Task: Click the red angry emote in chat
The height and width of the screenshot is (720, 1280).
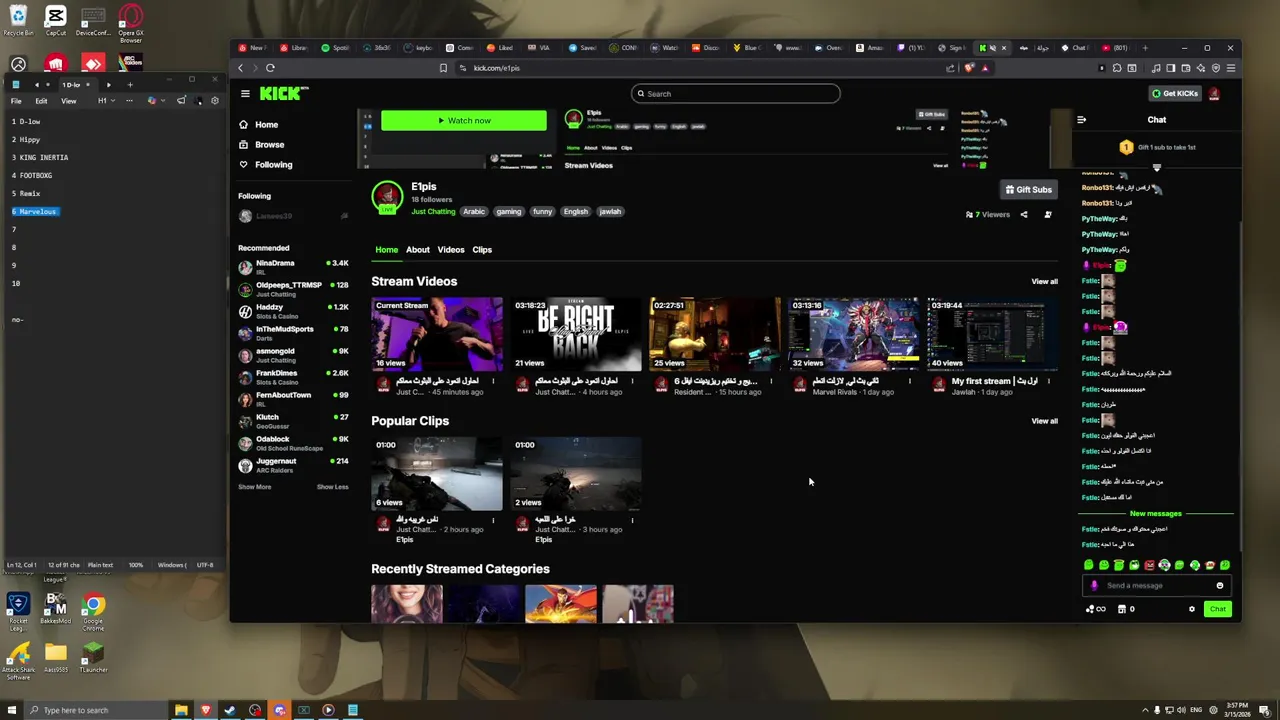Action: coord(1149,566)
